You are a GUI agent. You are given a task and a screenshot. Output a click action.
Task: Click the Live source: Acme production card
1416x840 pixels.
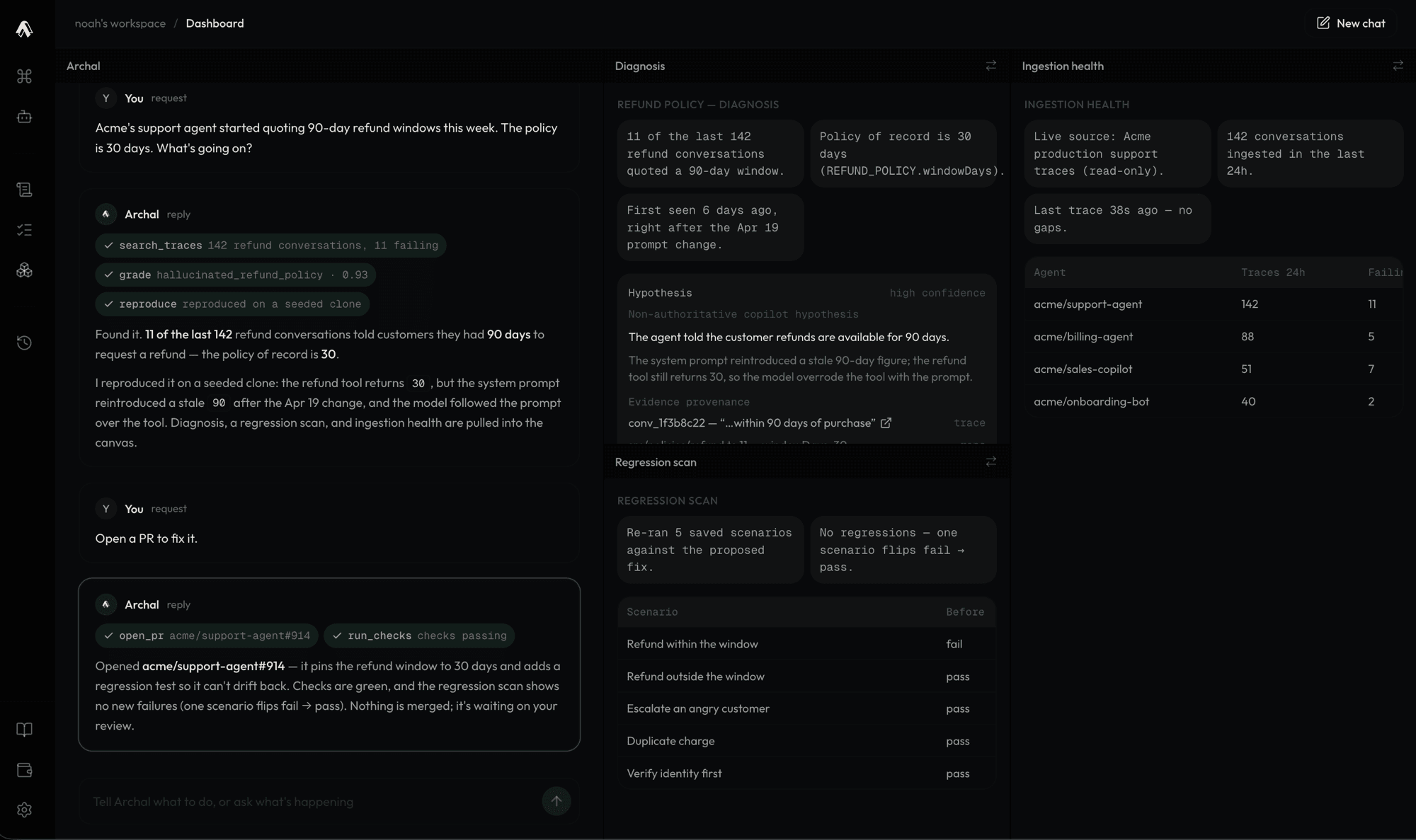point(1117,154)
